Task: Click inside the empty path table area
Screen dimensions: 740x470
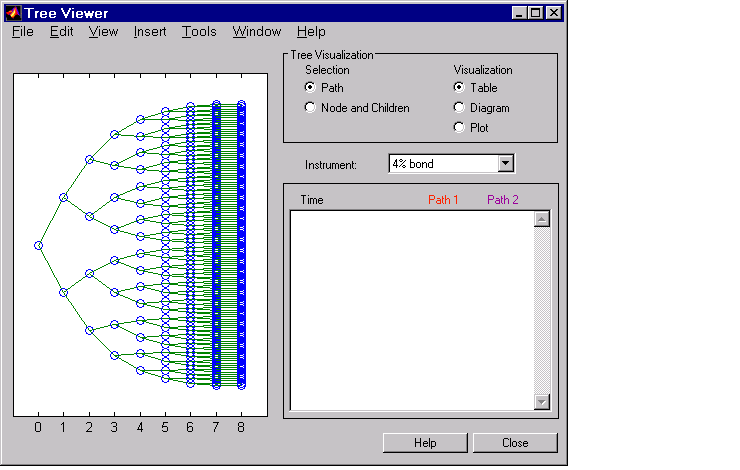Action: pyautogui.click(x=410, y=310)
